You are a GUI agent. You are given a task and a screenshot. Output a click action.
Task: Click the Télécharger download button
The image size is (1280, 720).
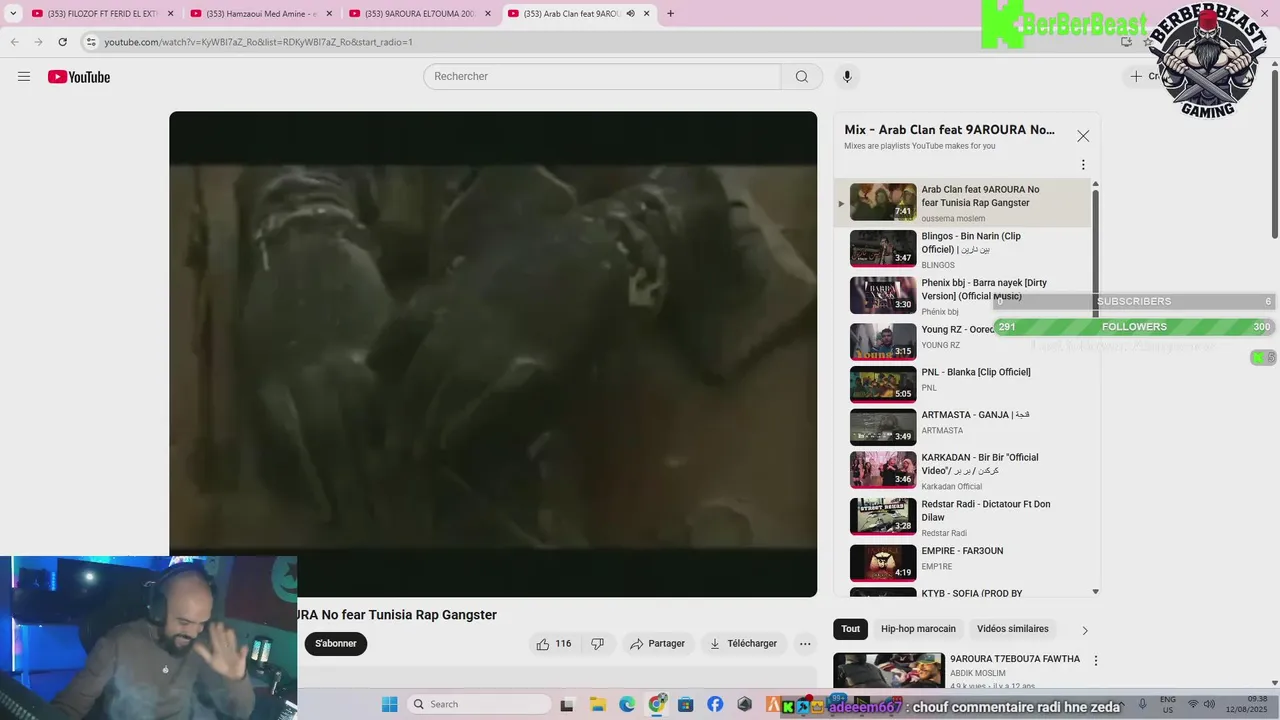coord(743,644)
